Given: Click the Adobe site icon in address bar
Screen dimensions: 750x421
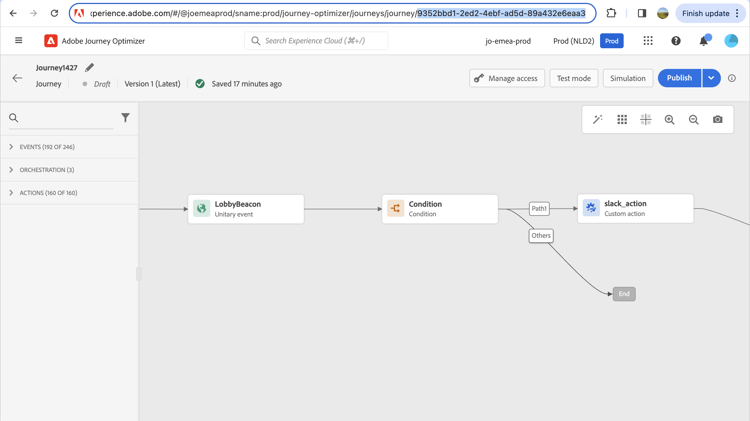Looking at the screenshot, I should click(79, 13).
